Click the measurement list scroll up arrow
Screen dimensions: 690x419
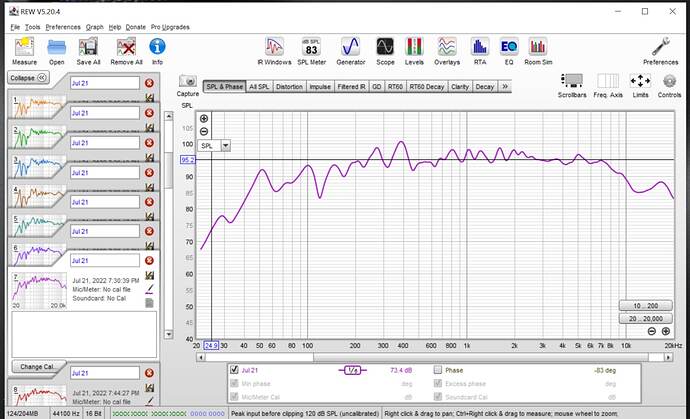click(169, 116)
